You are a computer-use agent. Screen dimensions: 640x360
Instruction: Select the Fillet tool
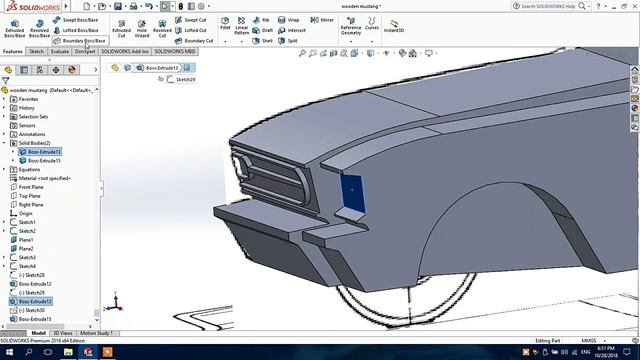[225, 23]
